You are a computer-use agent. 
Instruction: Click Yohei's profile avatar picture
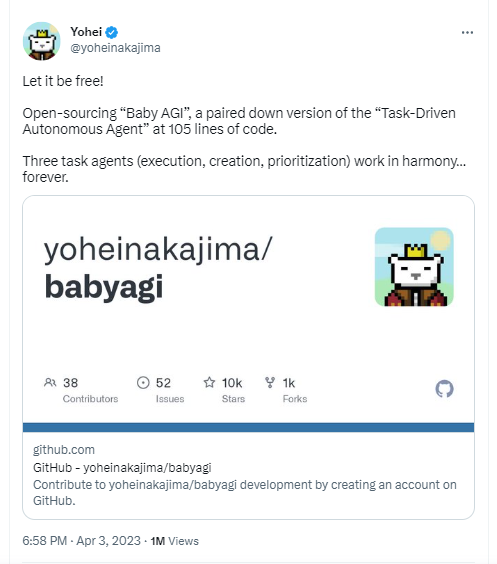(42, 41)
